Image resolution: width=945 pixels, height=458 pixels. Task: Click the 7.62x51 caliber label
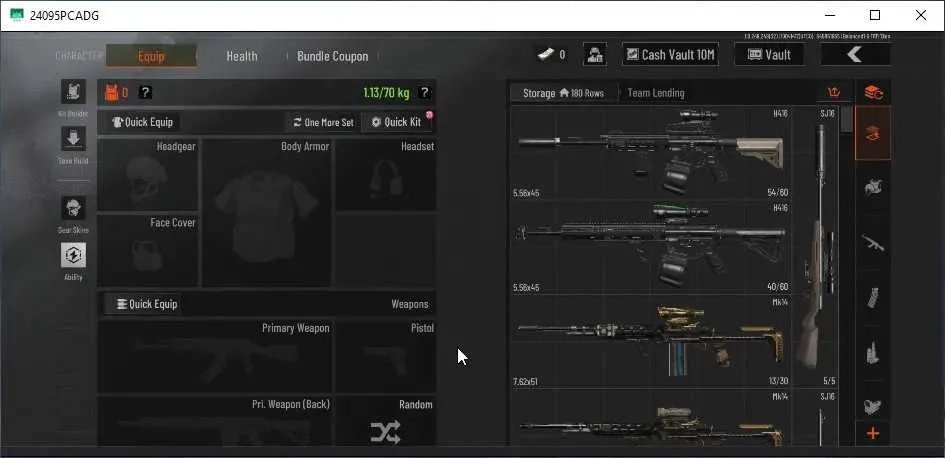(526, 381)
